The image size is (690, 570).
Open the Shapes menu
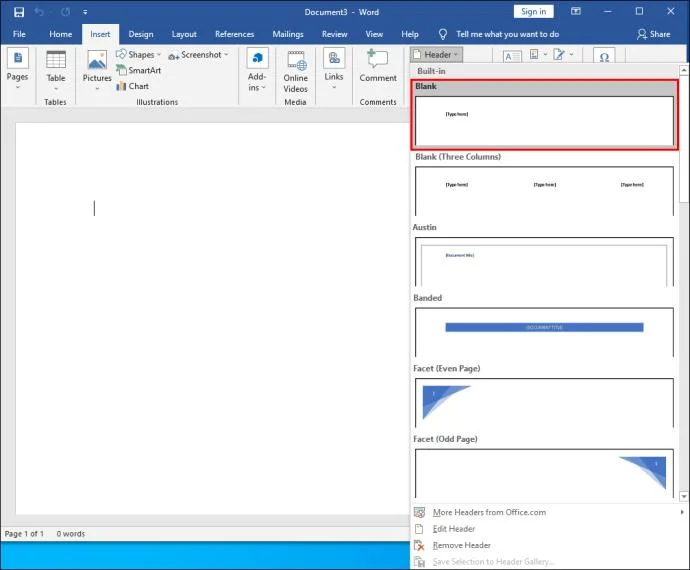138,55
